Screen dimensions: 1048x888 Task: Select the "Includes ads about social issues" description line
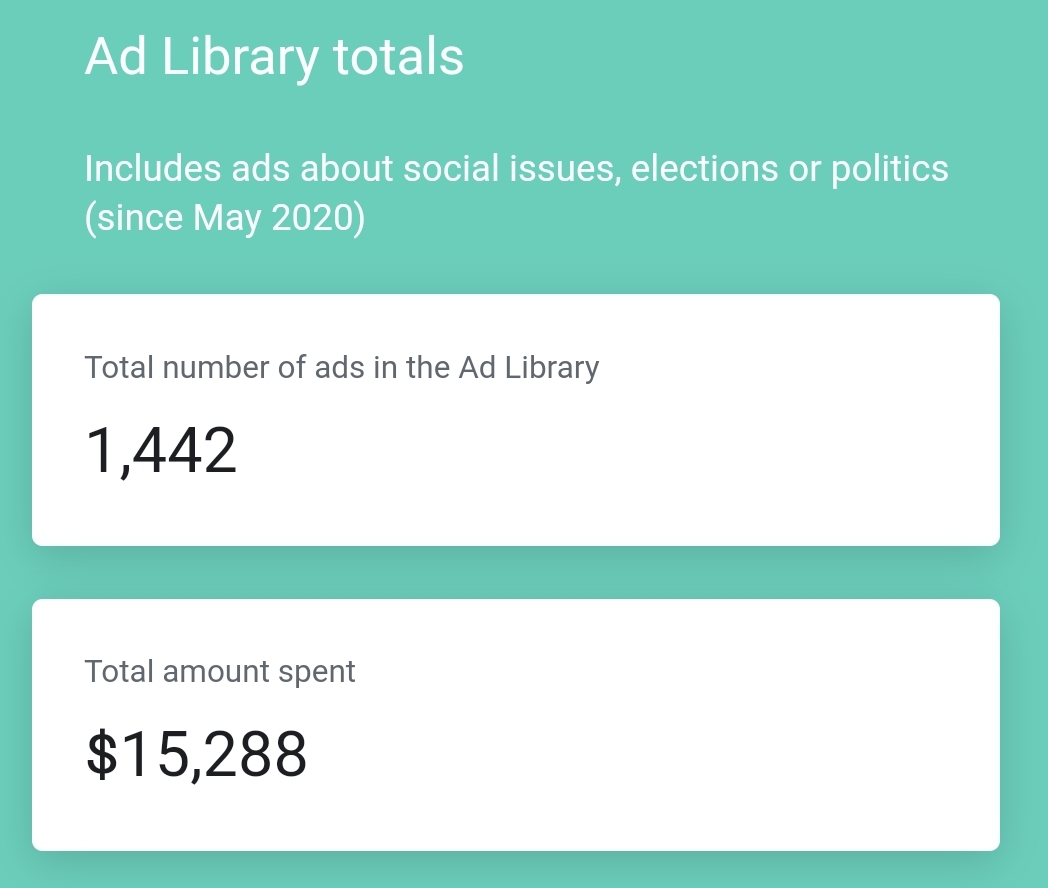click(x=516, y=168)
